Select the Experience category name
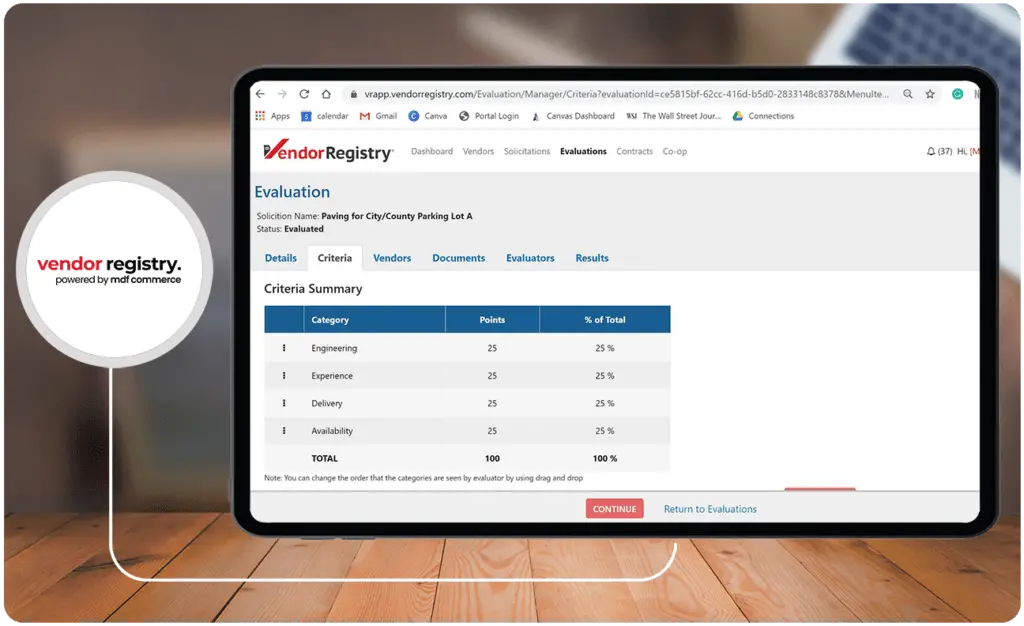 pos(332,375)
